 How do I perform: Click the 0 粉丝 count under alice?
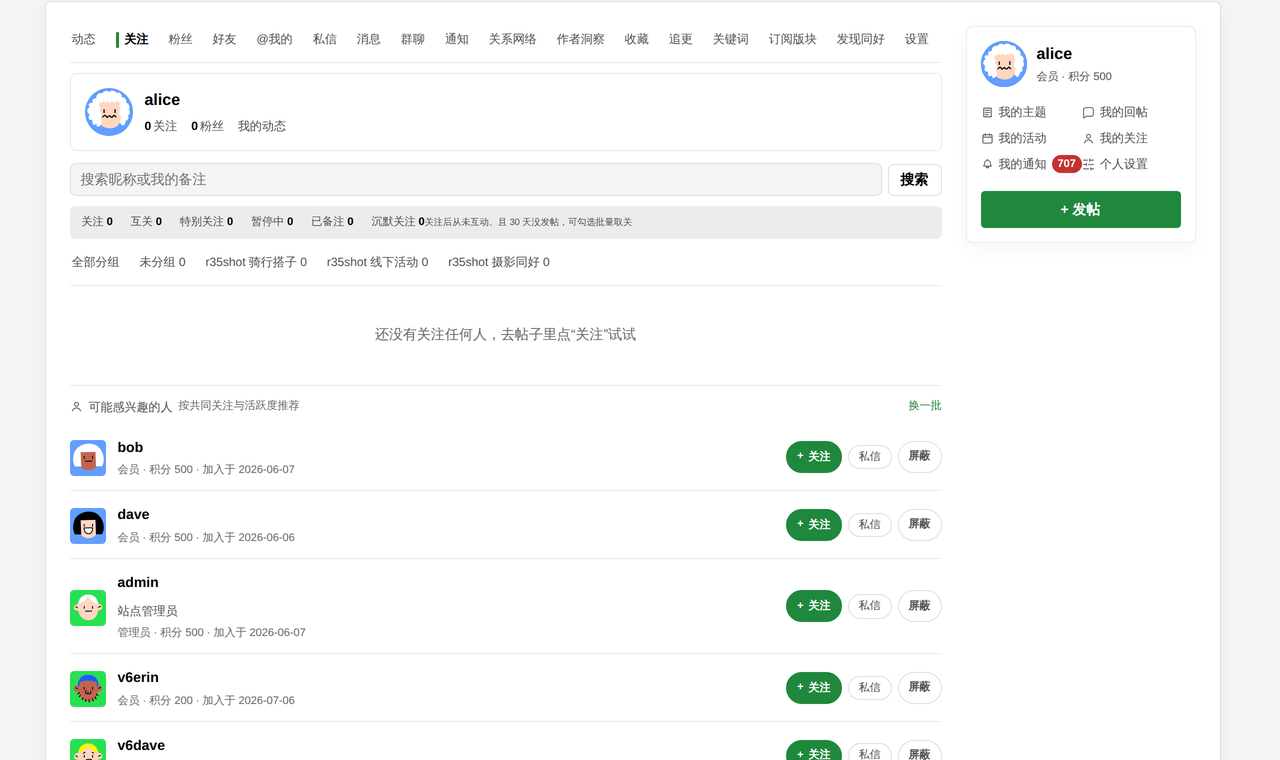[x=207, y=126]
